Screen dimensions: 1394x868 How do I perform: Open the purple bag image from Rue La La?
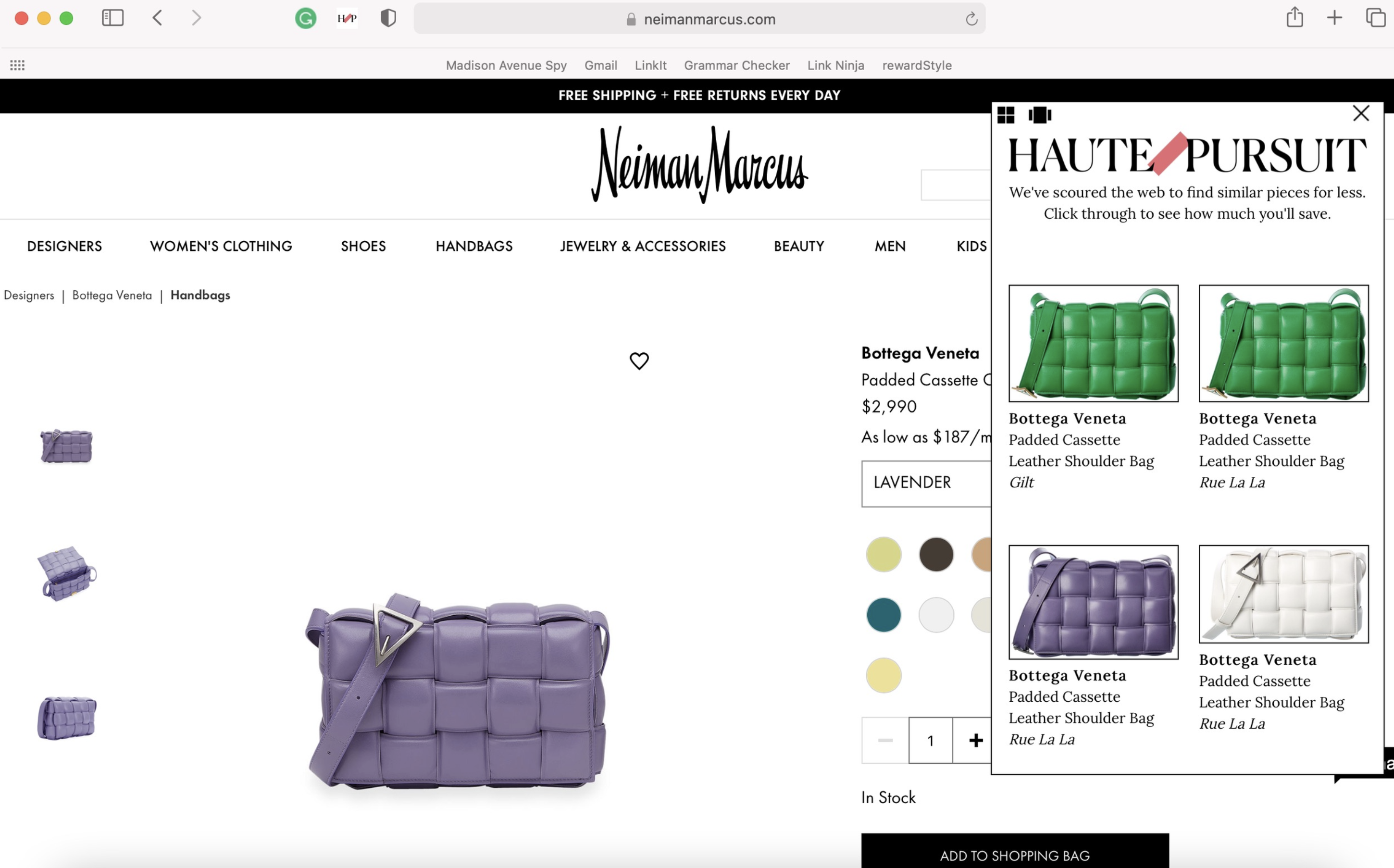click(1094, 602)
